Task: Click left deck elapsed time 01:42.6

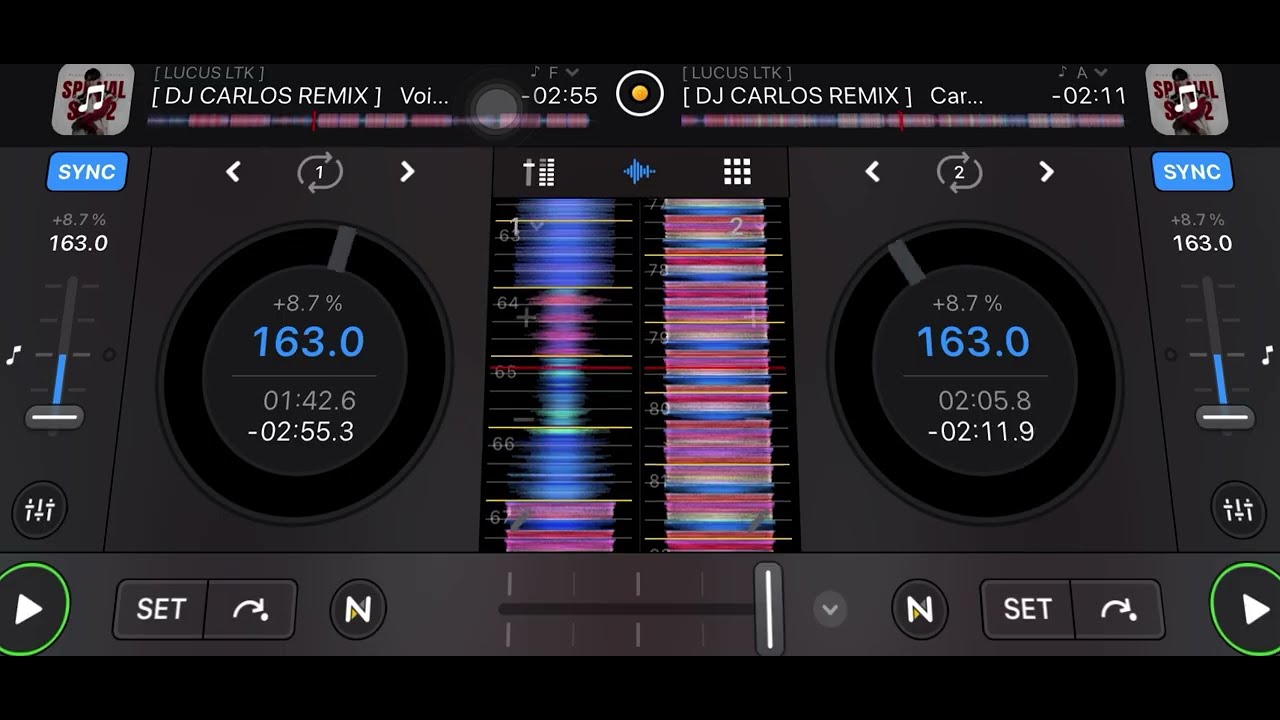Action: coord(309,401)
